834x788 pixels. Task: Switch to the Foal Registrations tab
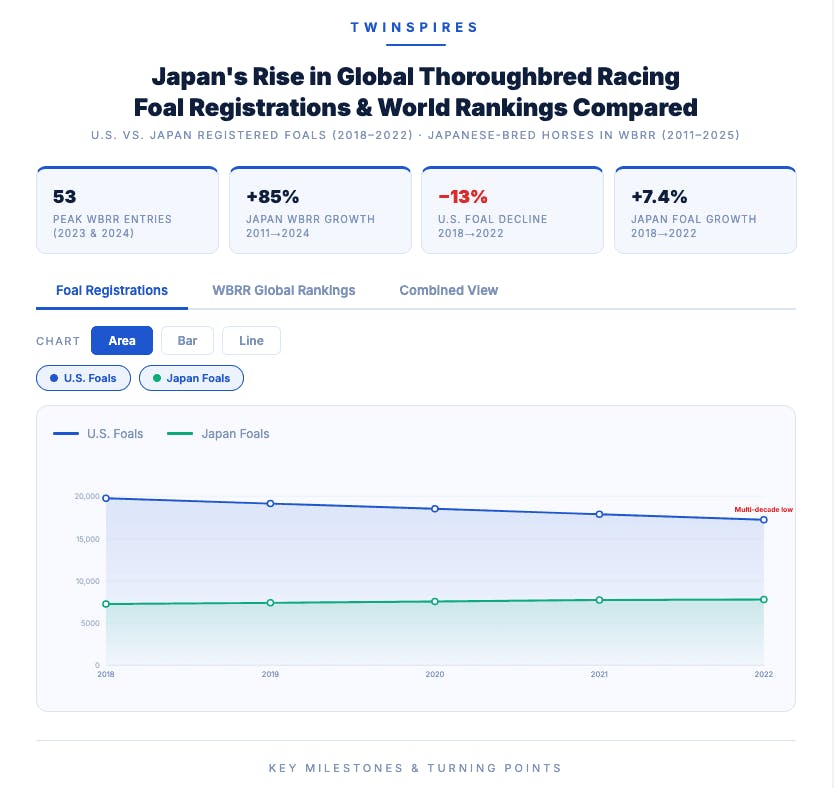112,290
